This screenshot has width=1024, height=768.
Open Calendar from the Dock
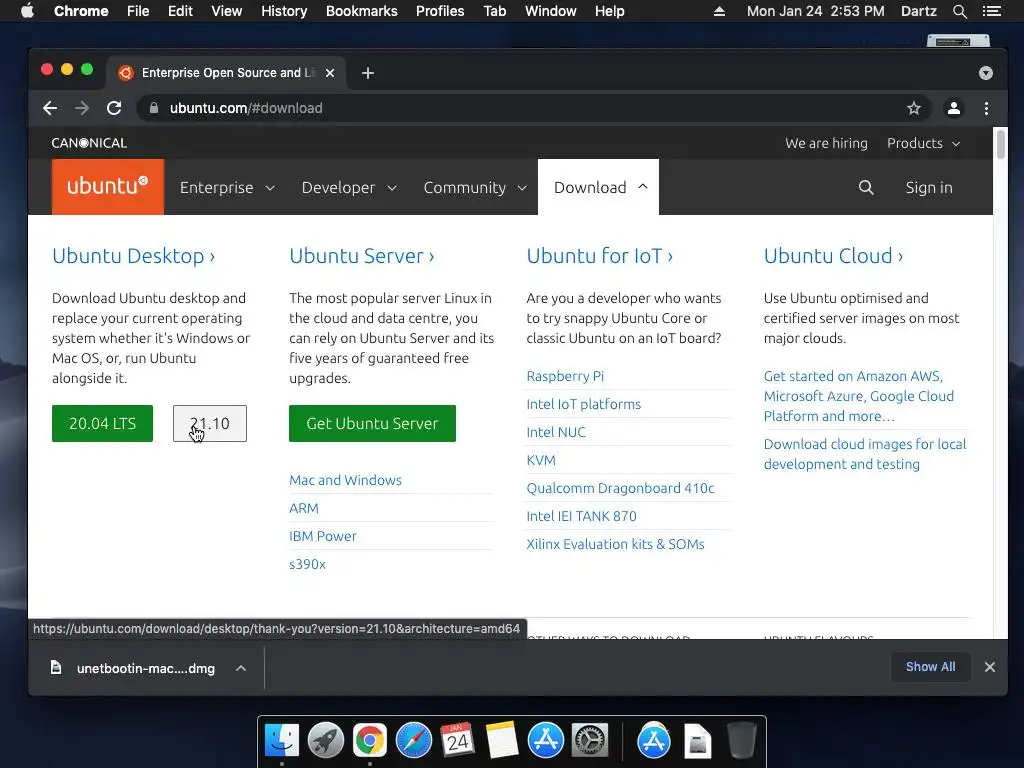tap(457, 740)
